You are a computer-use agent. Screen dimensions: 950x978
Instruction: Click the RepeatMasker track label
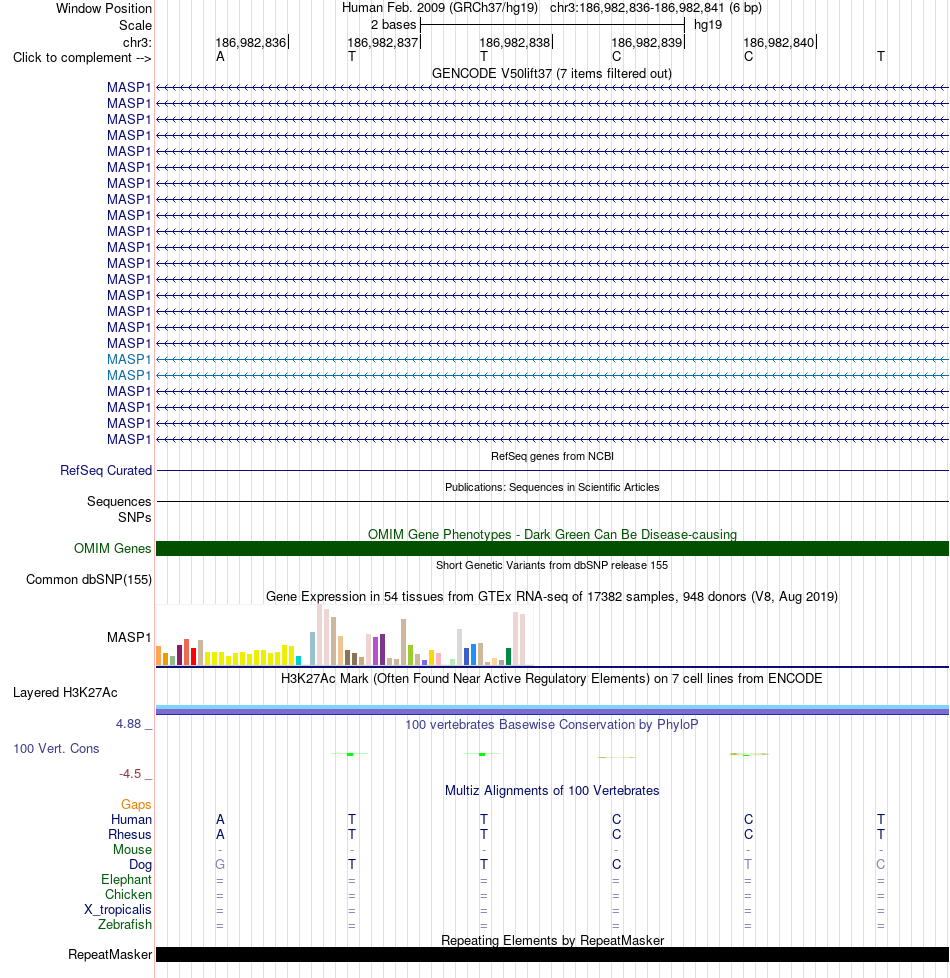tap(110, 955)
